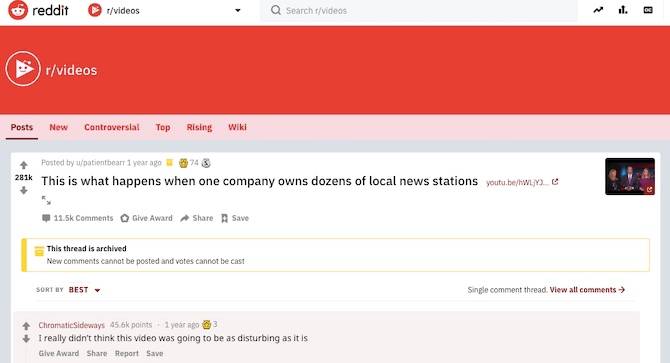Expand the post with the expand arrows icon
Screen dimensions: 670x363
click(46, 200)
